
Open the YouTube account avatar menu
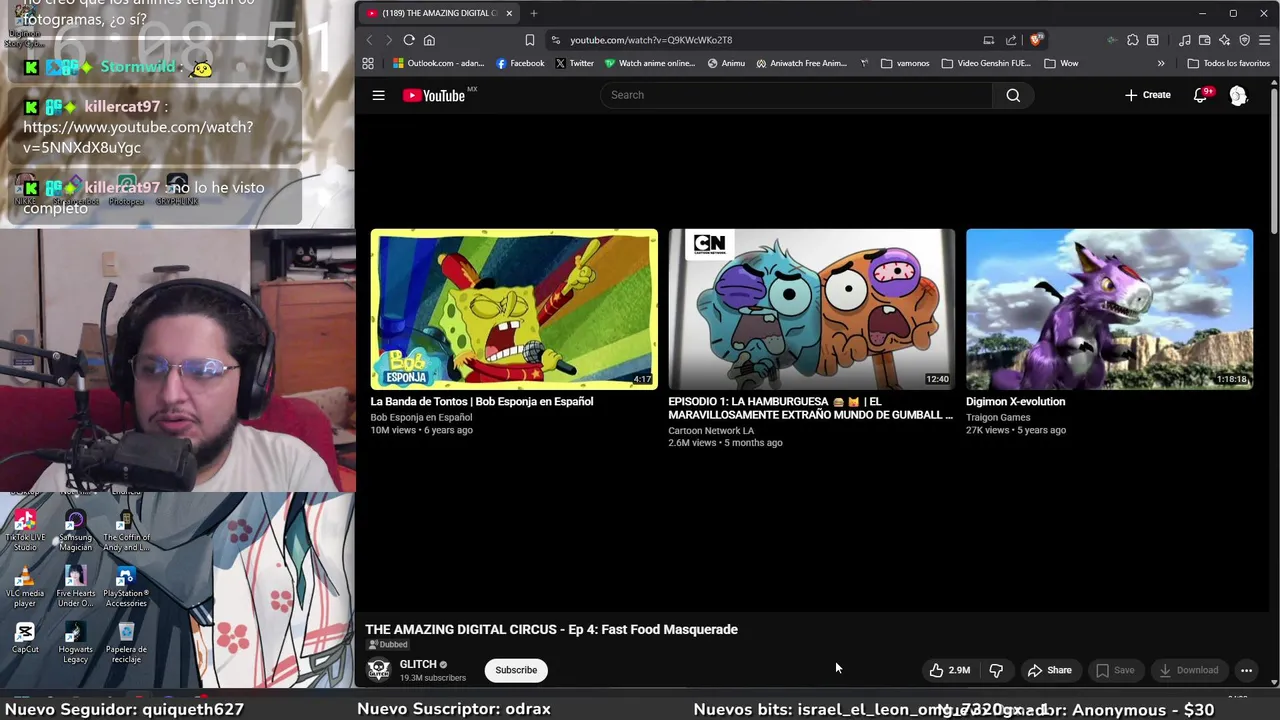pos(1238,95)
